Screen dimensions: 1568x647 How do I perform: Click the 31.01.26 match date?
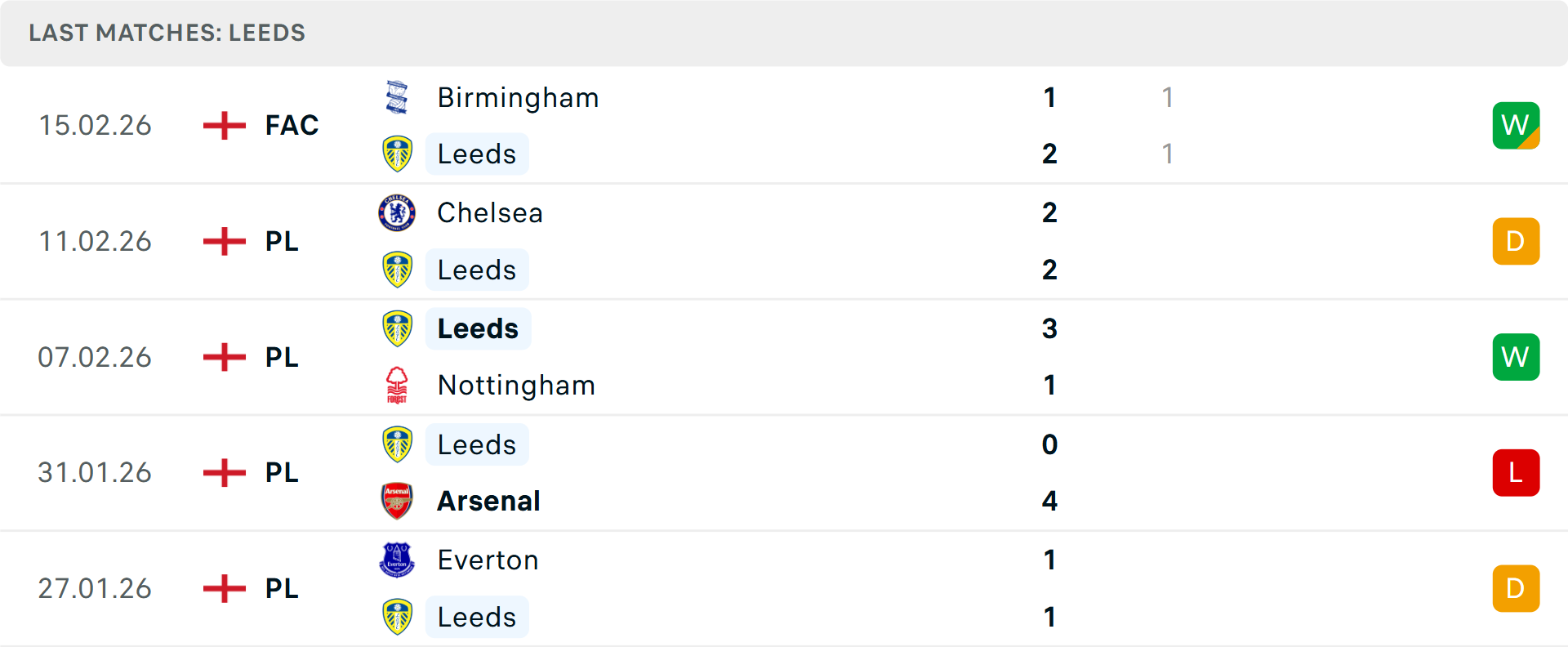95,473
